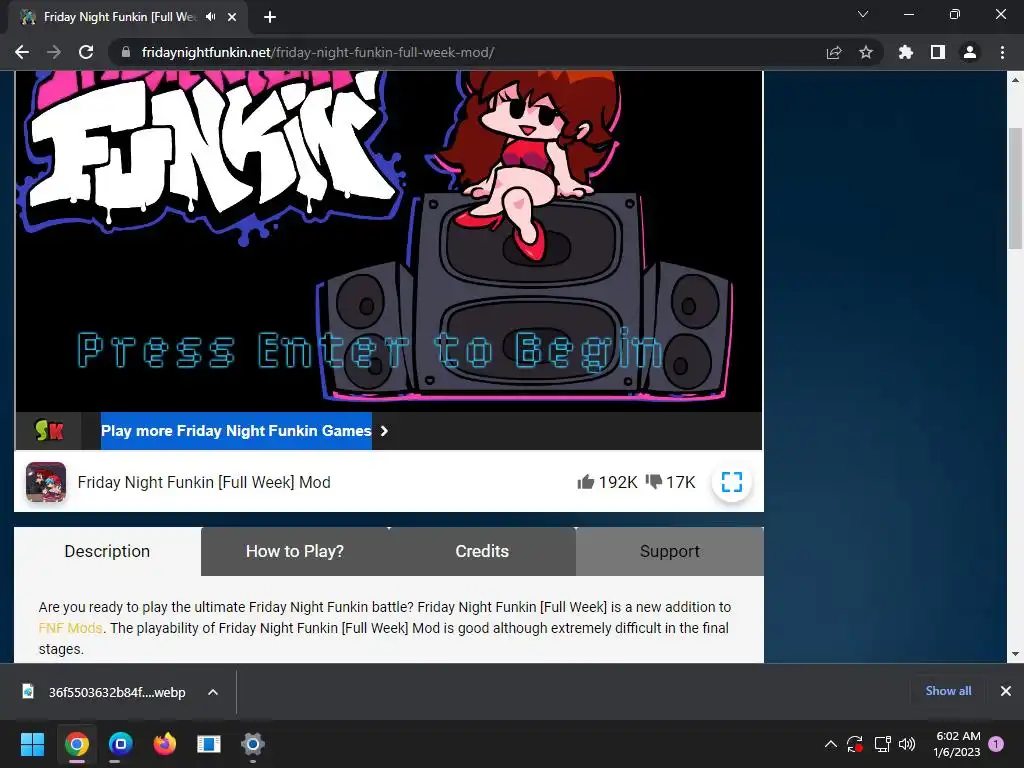1024x768 pixels.
Task: Open Chrome from the taskbar
Action: click(76, 744)
